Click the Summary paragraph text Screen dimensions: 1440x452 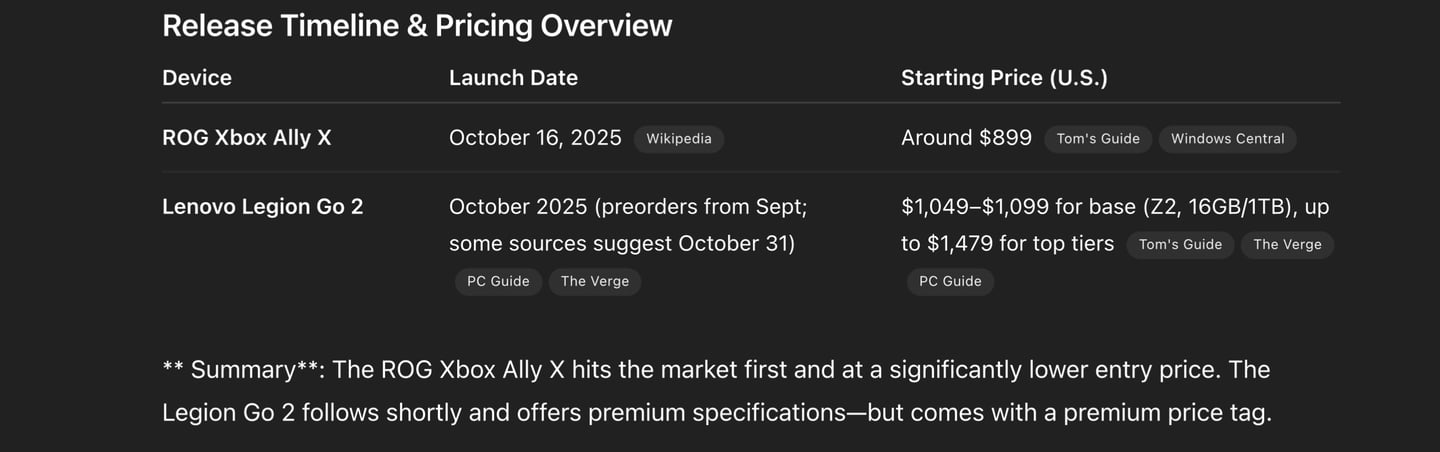point(716,391)
